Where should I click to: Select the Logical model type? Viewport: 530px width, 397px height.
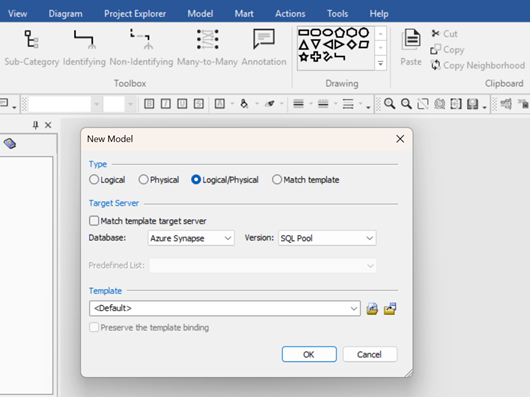click(107, 180)
